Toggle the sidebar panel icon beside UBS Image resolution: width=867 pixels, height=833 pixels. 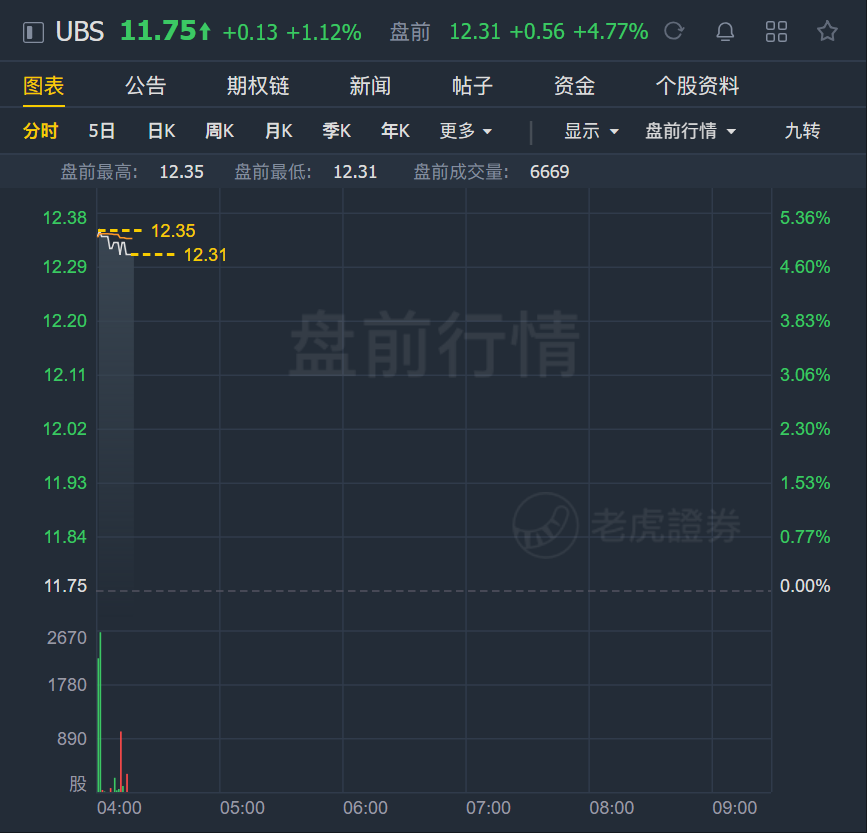click(x=33, y=32)
